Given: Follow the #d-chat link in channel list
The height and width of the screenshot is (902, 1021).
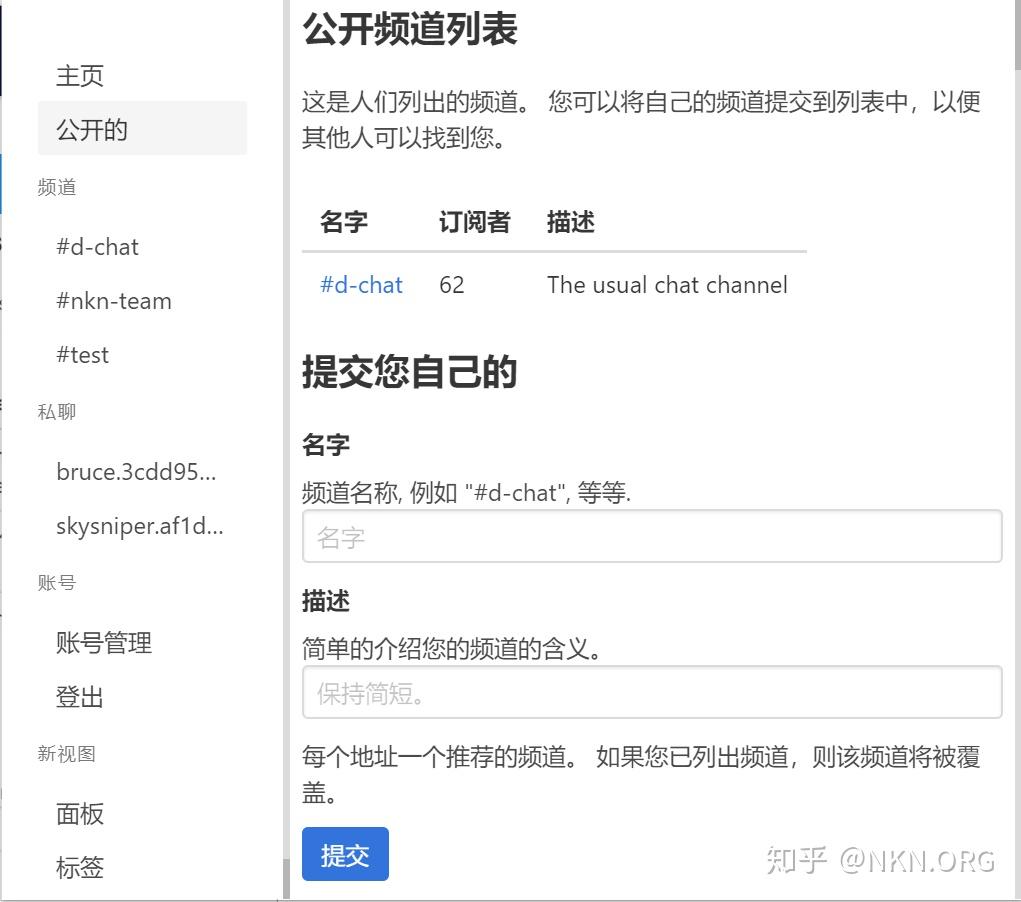Looking at the screenshot, I should coord(361,285).
